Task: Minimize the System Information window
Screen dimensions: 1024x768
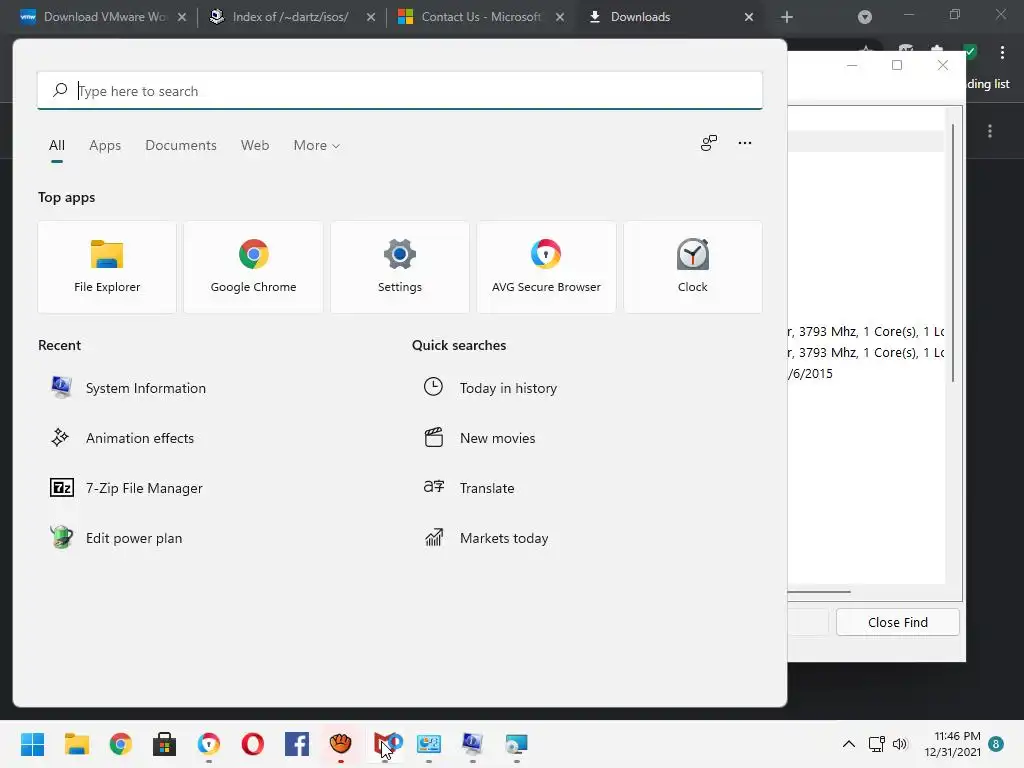Action: pyautogui.click(x=852, y=65)
